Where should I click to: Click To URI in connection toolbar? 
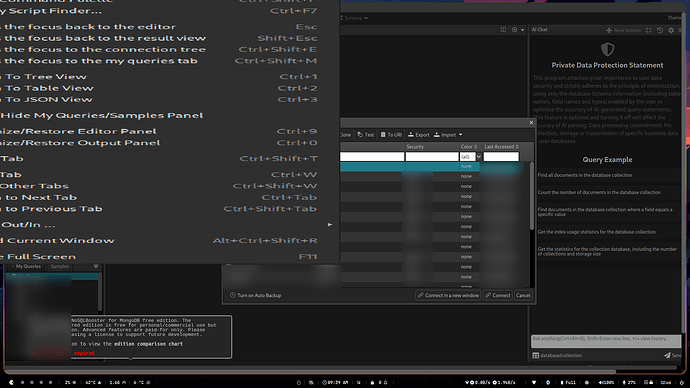(391, 135)
